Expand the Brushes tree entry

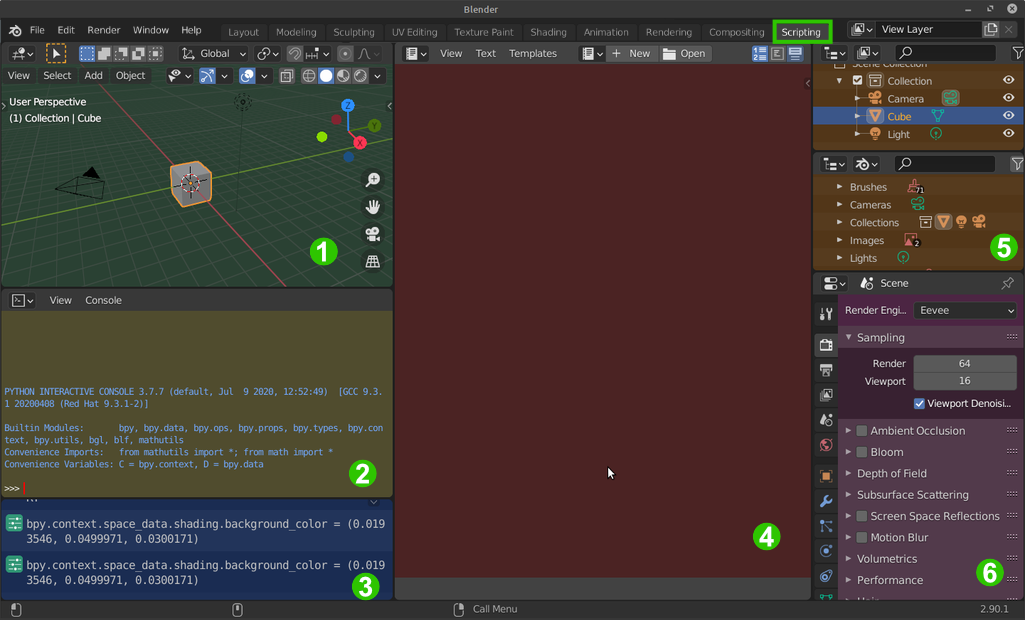tap(840, 187)
